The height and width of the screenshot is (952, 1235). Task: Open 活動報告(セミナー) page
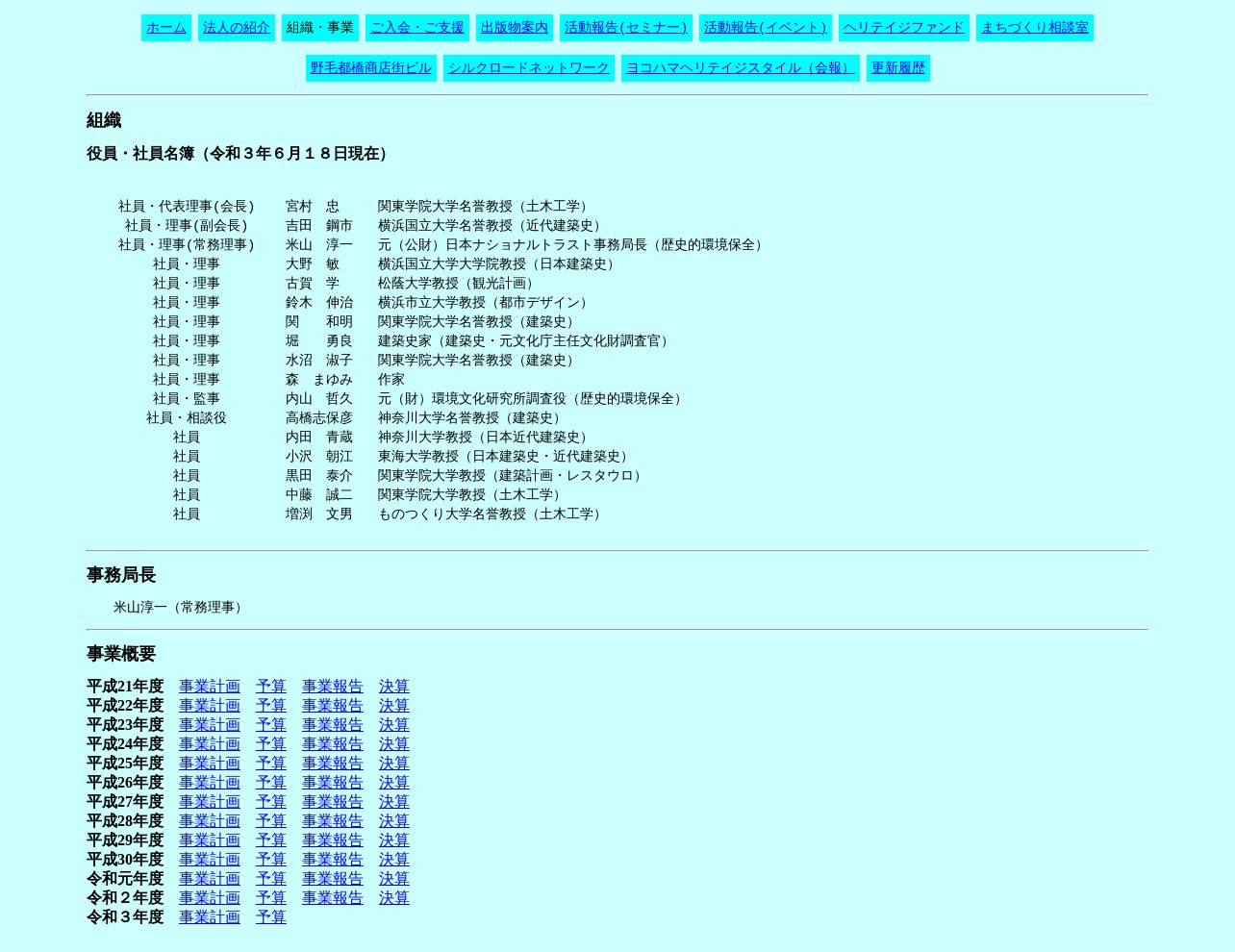[x=626, y=28]
